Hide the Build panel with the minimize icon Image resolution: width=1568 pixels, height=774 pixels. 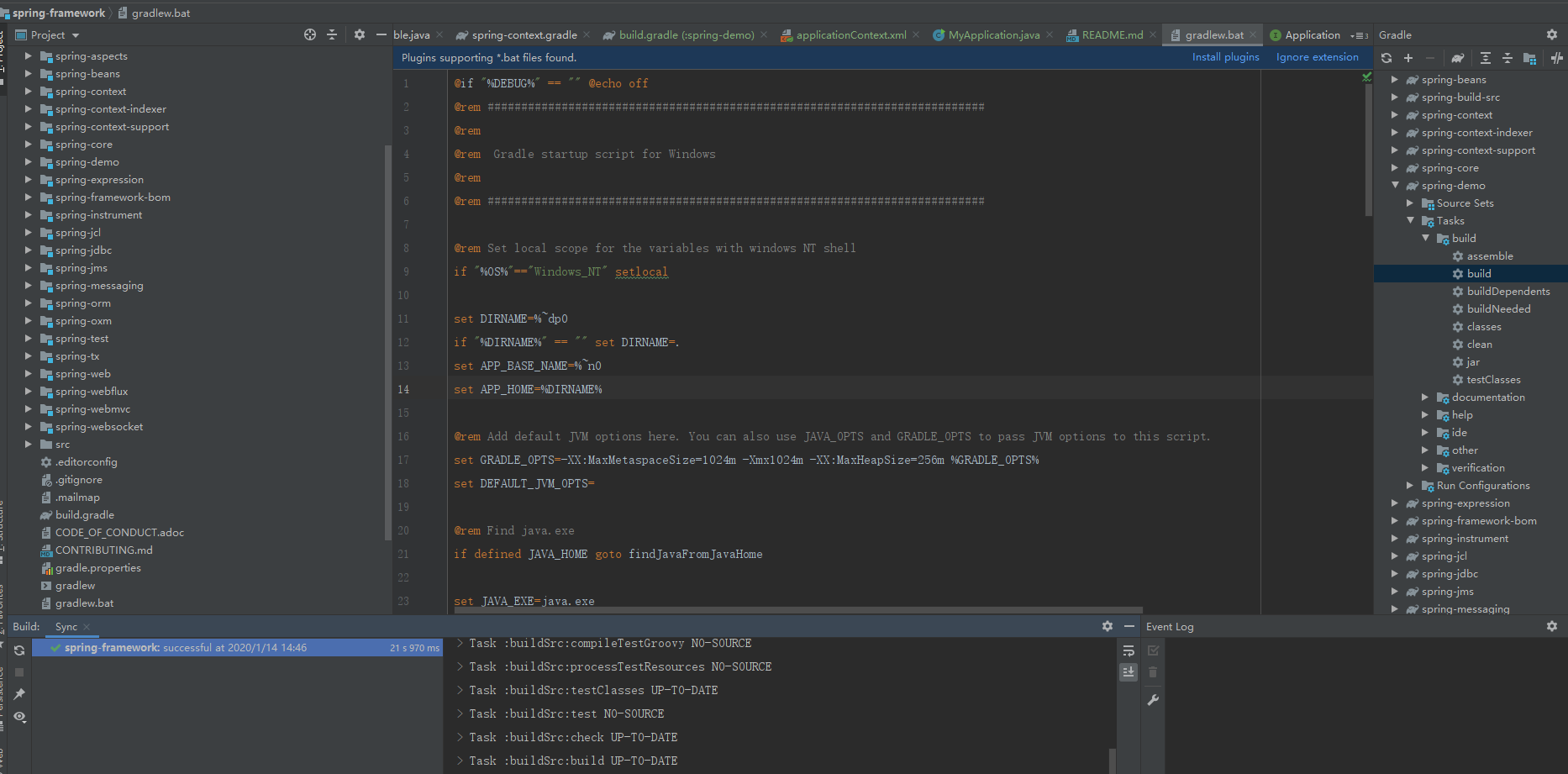coord(1129,626)
